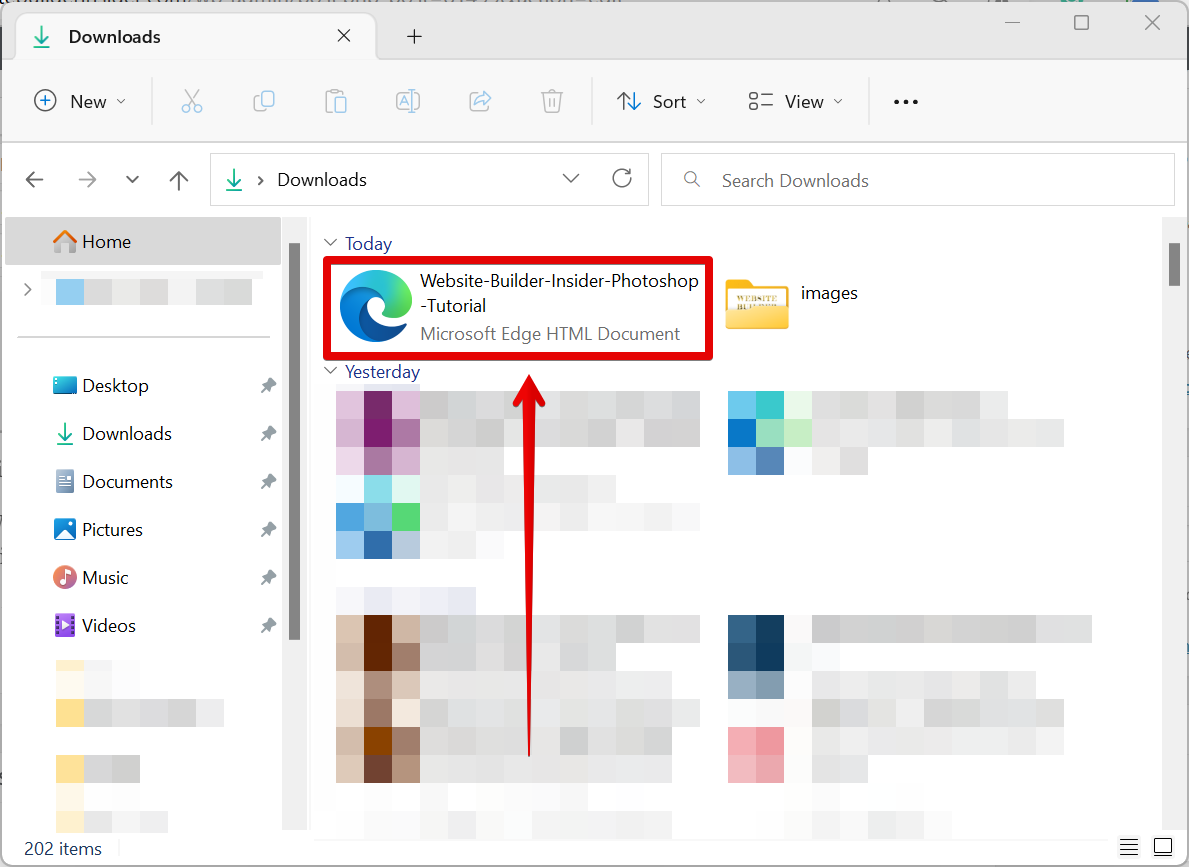Viewport: 1189px width, 867px height.
Task: Click the Copy icon in toolbar
Action: [x=264, y=101]
